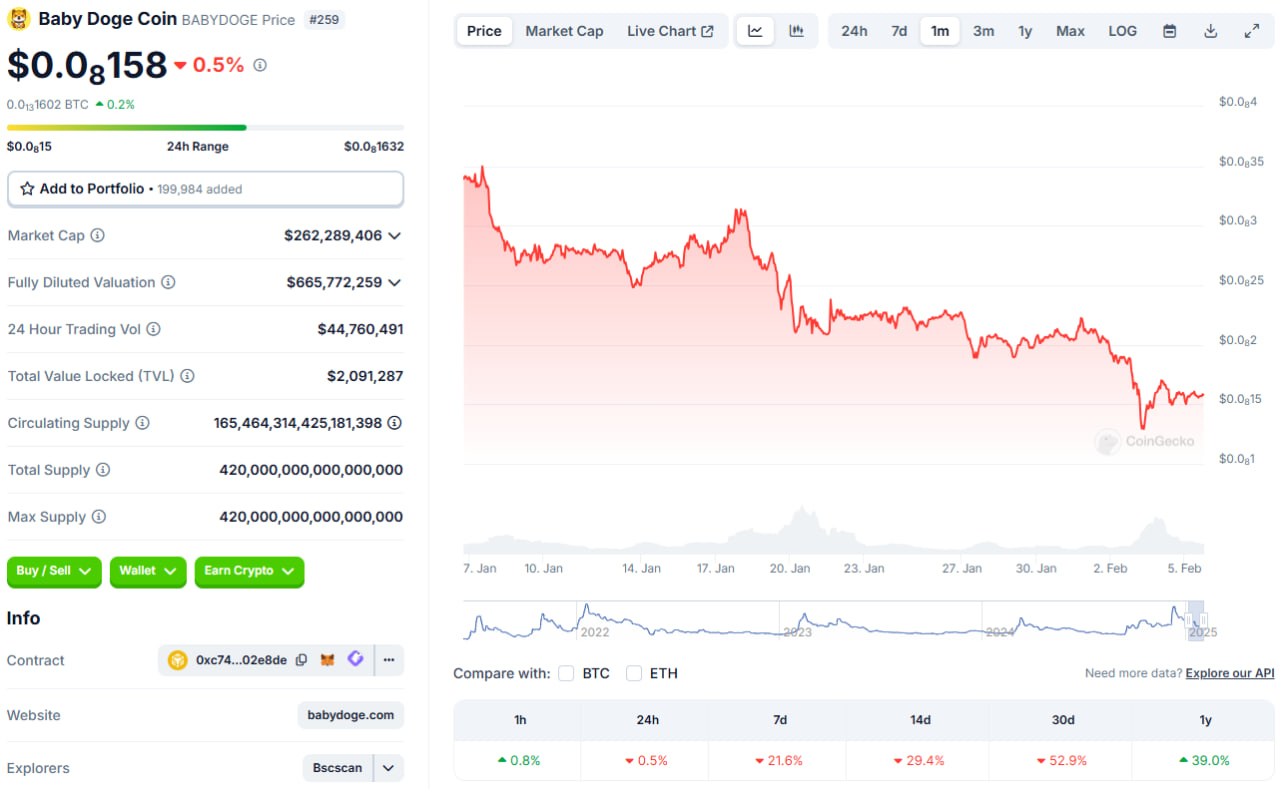Show Fully Diluted Valuation info icon
This screenshot has width=1280, height=789.
click(168, 283)
